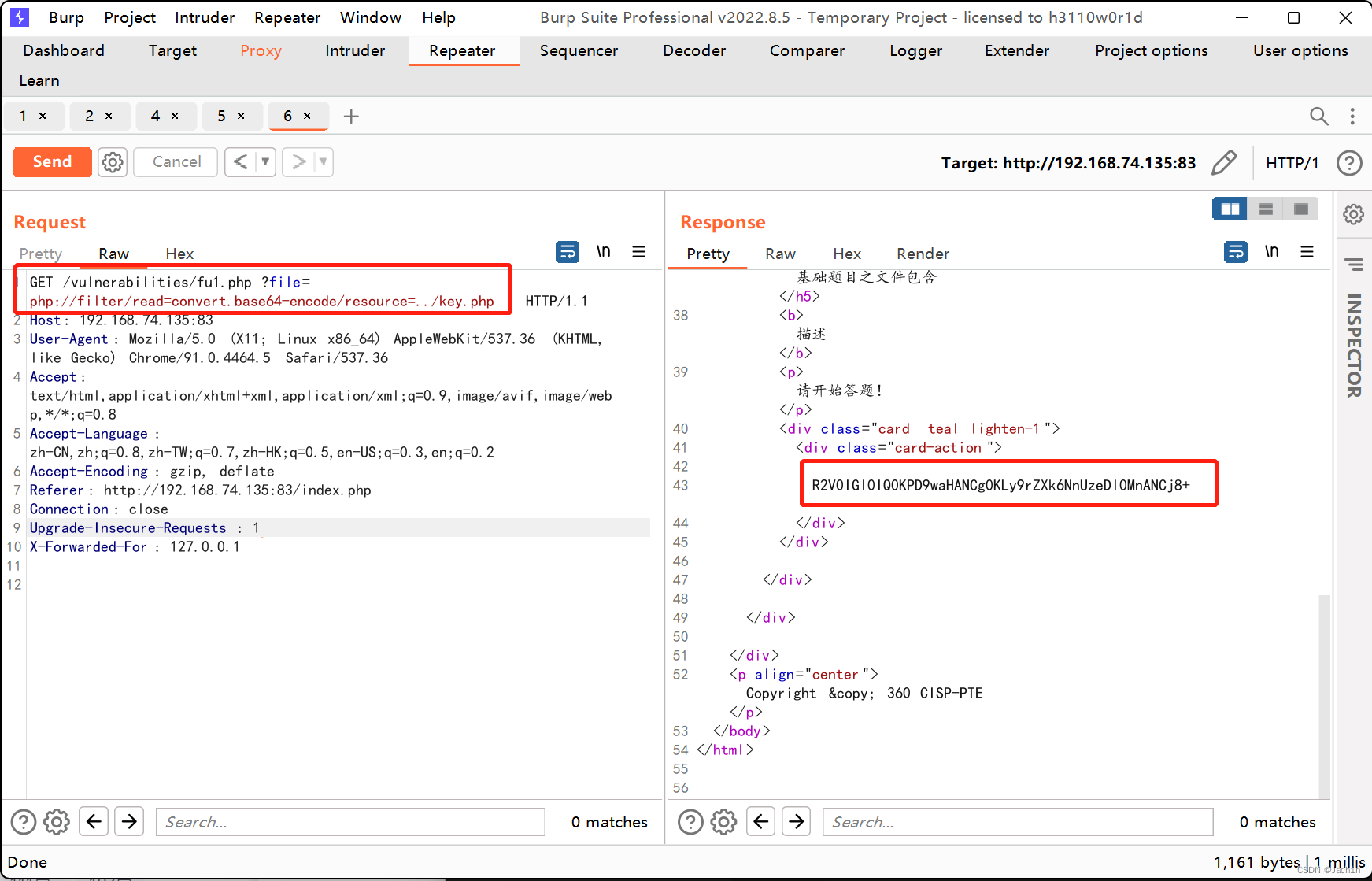The image size is (1372, 881).
Task: Select combined tabbed layout view
Action: [1300, 209]
